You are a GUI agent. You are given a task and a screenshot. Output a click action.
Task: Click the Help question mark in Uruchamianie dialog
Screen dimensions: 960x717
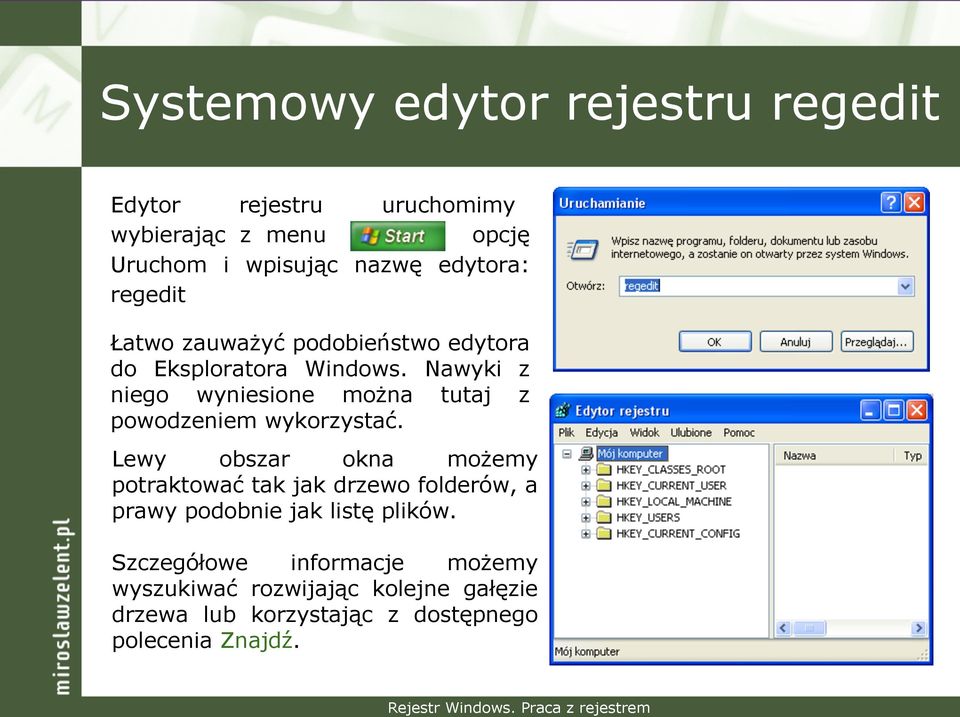(891, 203)
